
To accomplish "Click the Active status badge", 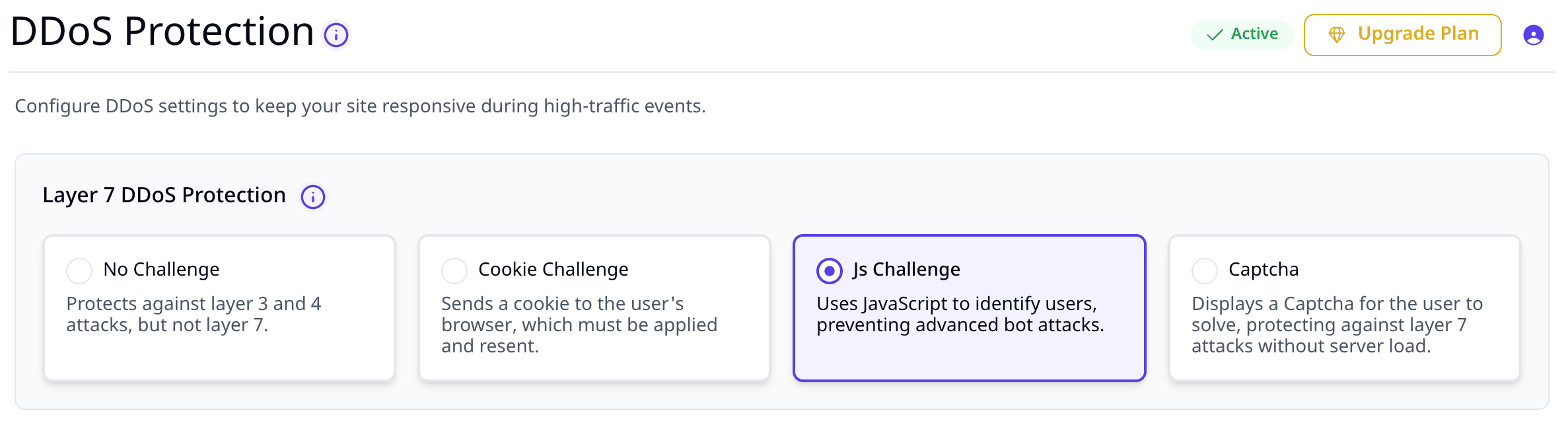I will point(1242,34).
